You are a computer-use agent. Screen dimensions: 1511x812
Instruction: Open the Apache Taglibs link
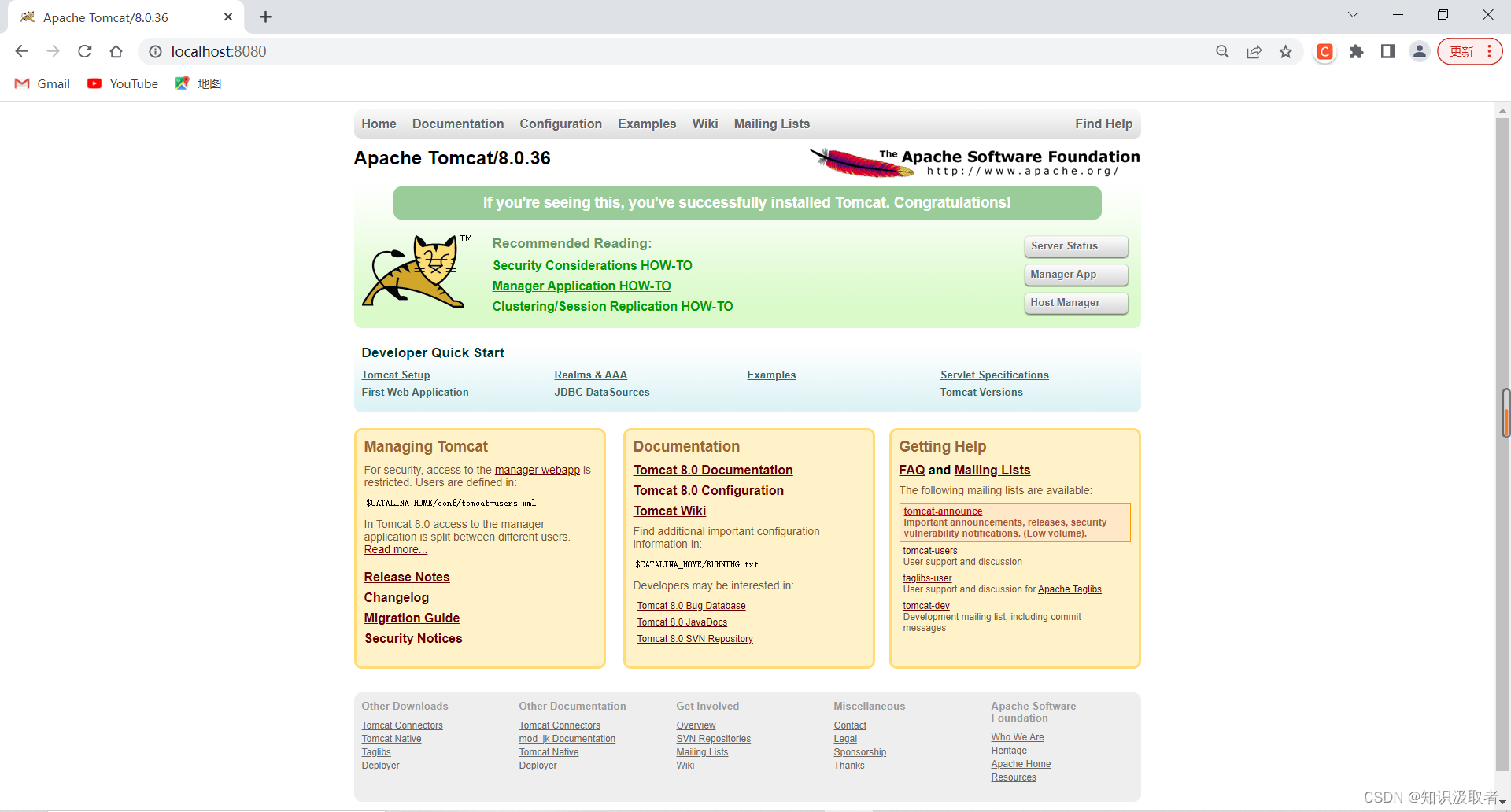[x=1070, y=589]
